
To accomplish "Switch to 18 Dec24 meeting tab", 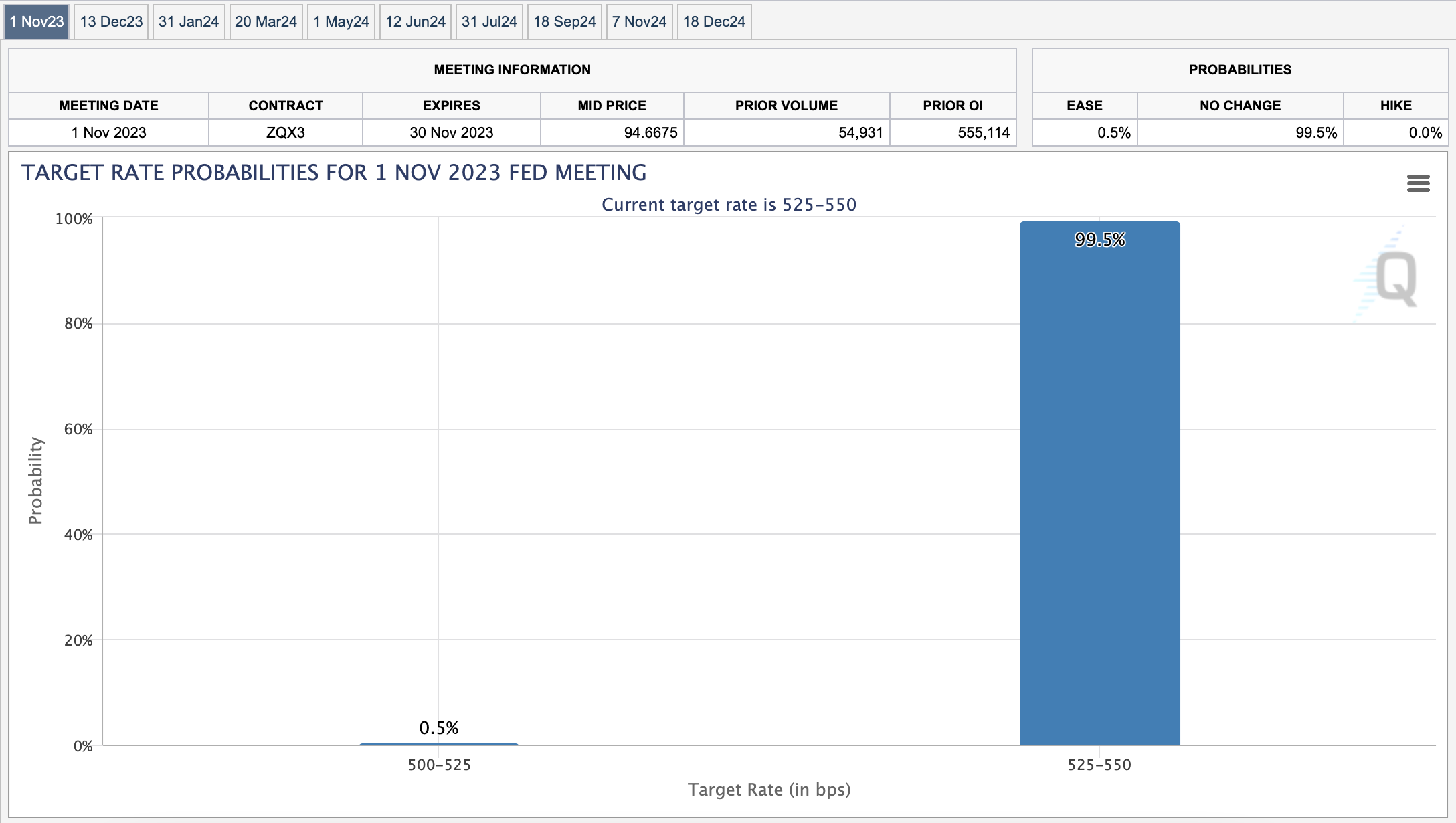I will (x=714, y=22).
